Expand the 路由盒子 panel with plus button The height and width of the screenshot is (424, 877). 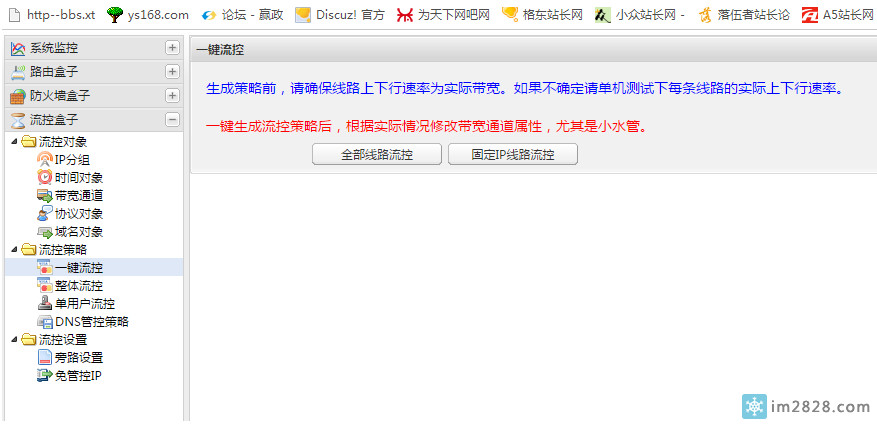coord(173,72)
